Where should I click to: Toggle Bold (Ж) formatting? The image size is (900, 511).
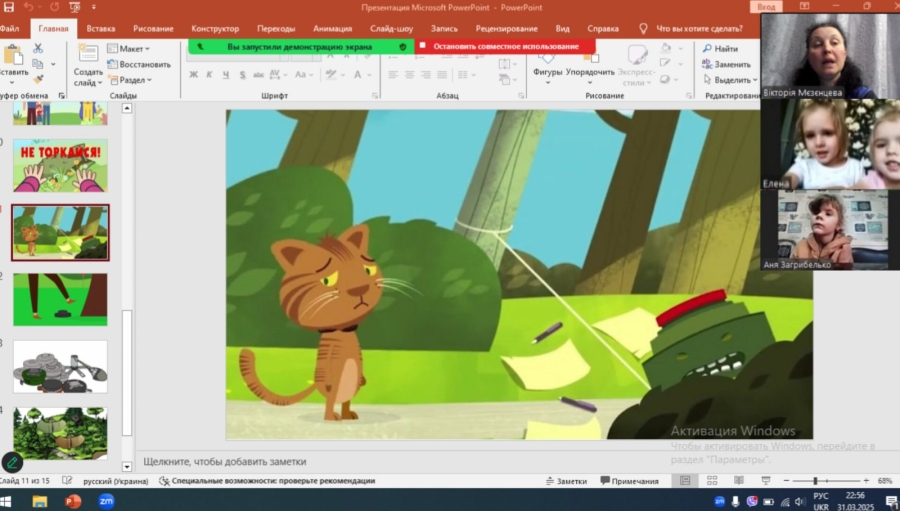193,75
